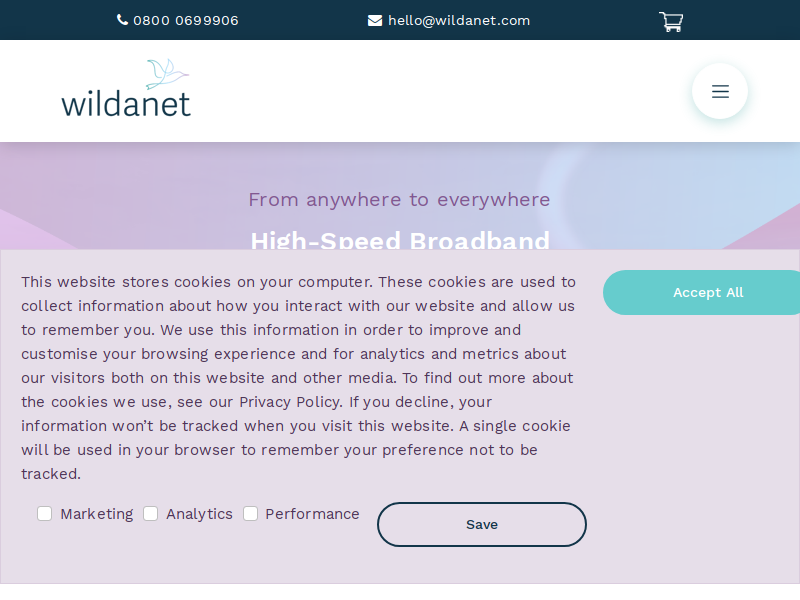Open the shopping cart icon

click(x=671, y=22)
